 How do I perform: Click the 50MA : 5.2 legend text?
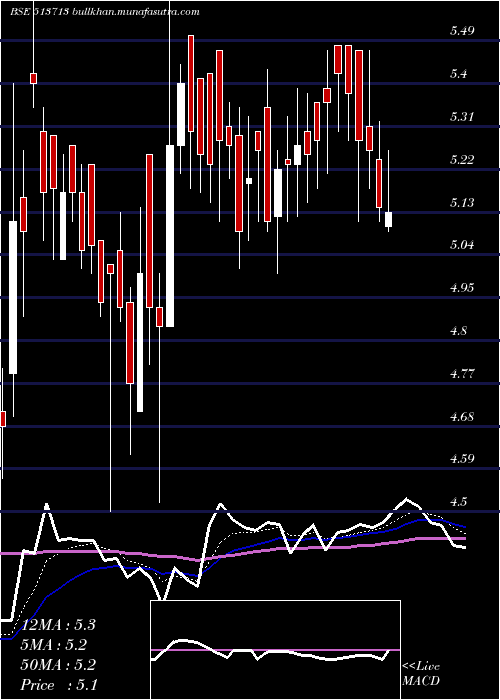(x=58, y=665)
